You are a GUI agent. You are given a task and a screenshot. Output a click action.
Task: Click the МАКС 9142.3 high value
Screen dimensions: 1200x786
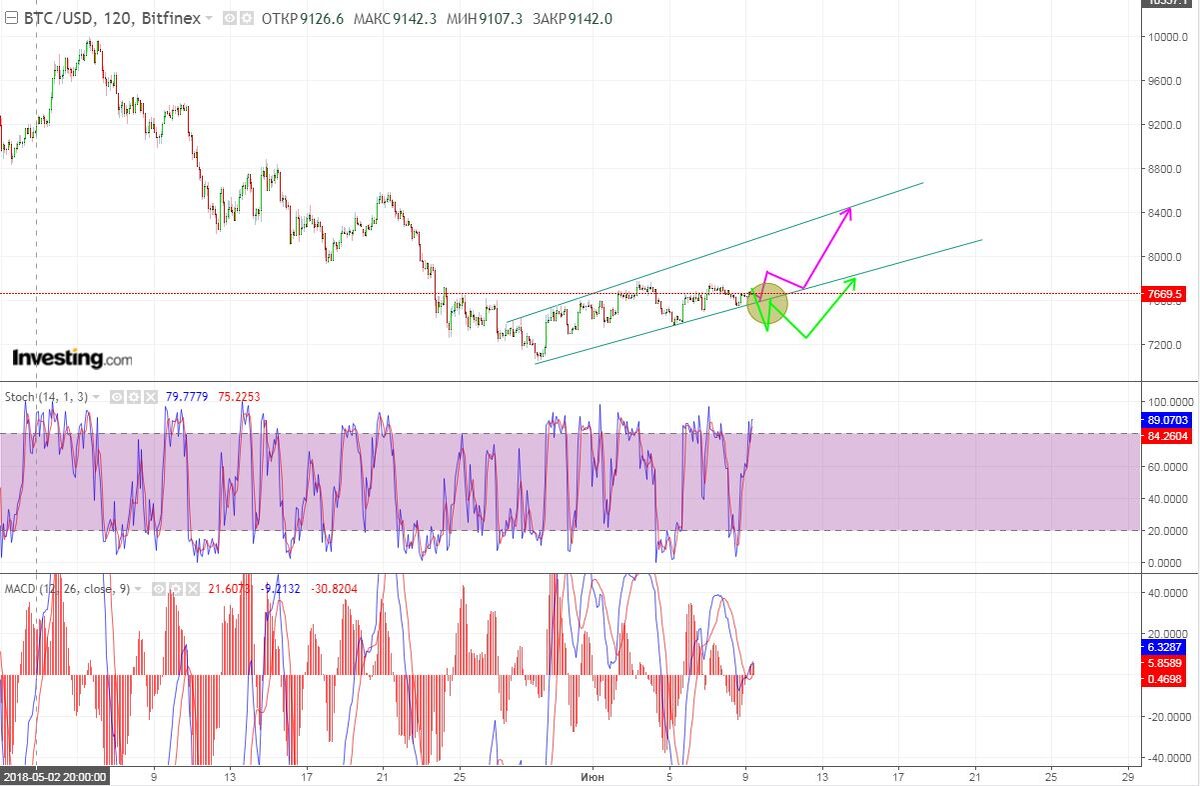pyautogui.click(x=393, y=19)
